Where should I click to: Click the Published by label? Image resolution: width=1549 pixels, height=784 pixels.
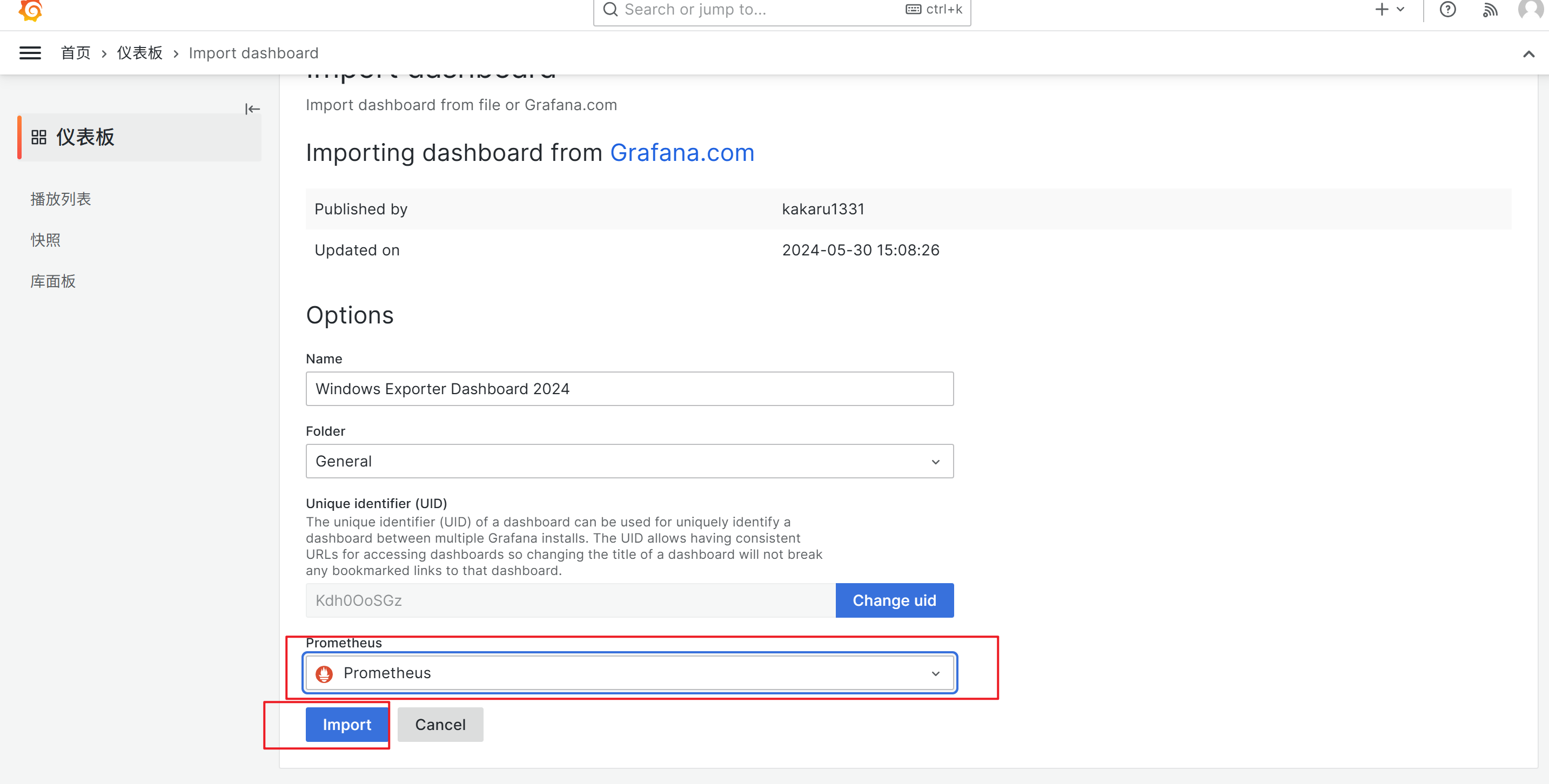(x=361, y=209)
